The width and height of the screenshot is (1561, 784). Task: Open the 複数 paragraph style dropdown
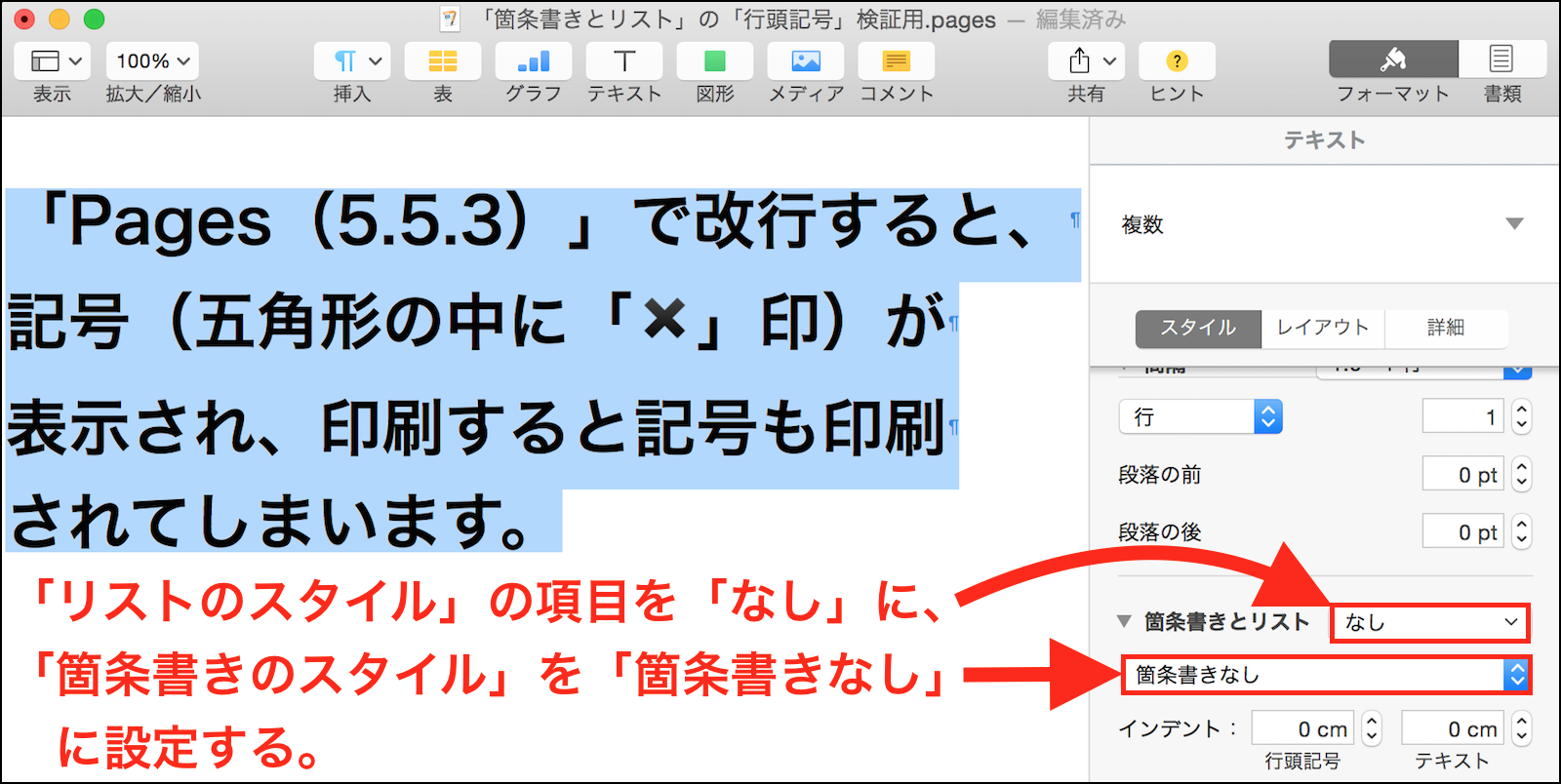click(1323, 224)
